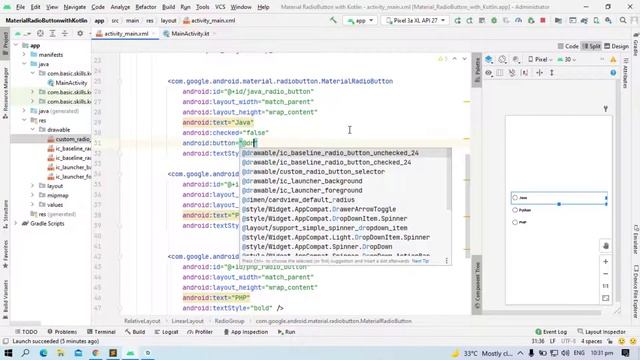Expand Gradle Scripts node
The width and height of the screenshot is (640, 360).
click(x=16, y=224)
